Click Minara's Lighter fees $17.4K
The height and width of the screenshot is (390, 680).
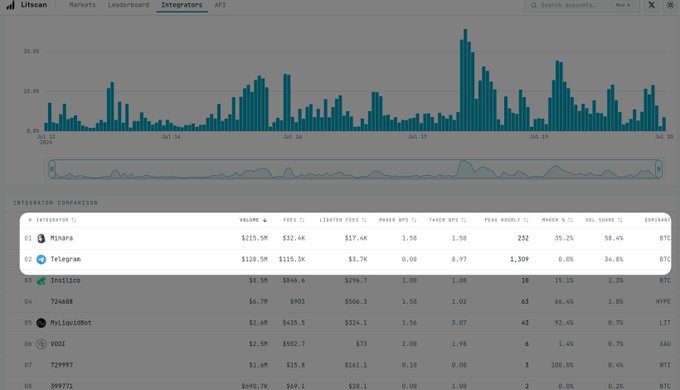coord(356,238)
